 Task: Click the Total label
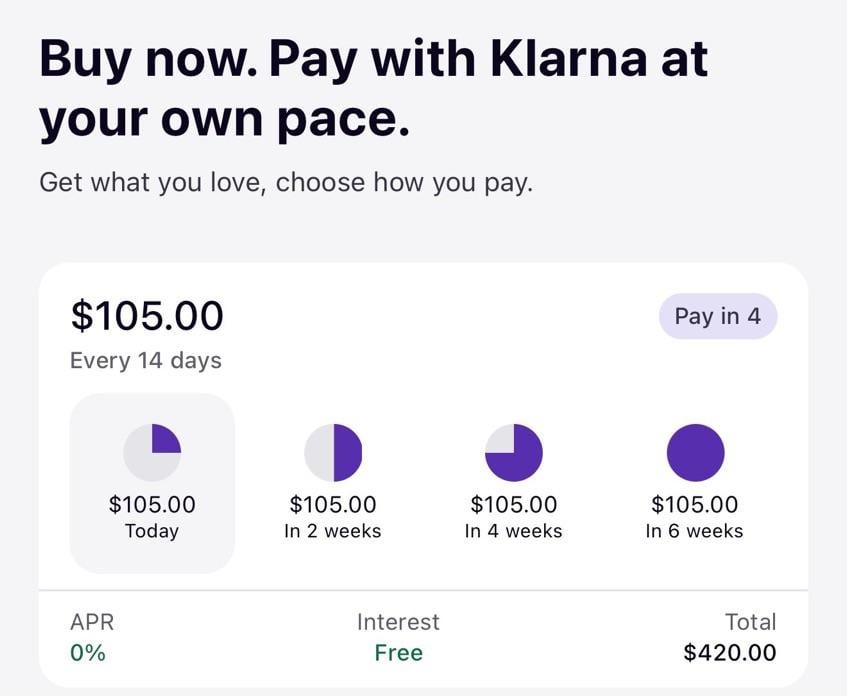point(750,622)
